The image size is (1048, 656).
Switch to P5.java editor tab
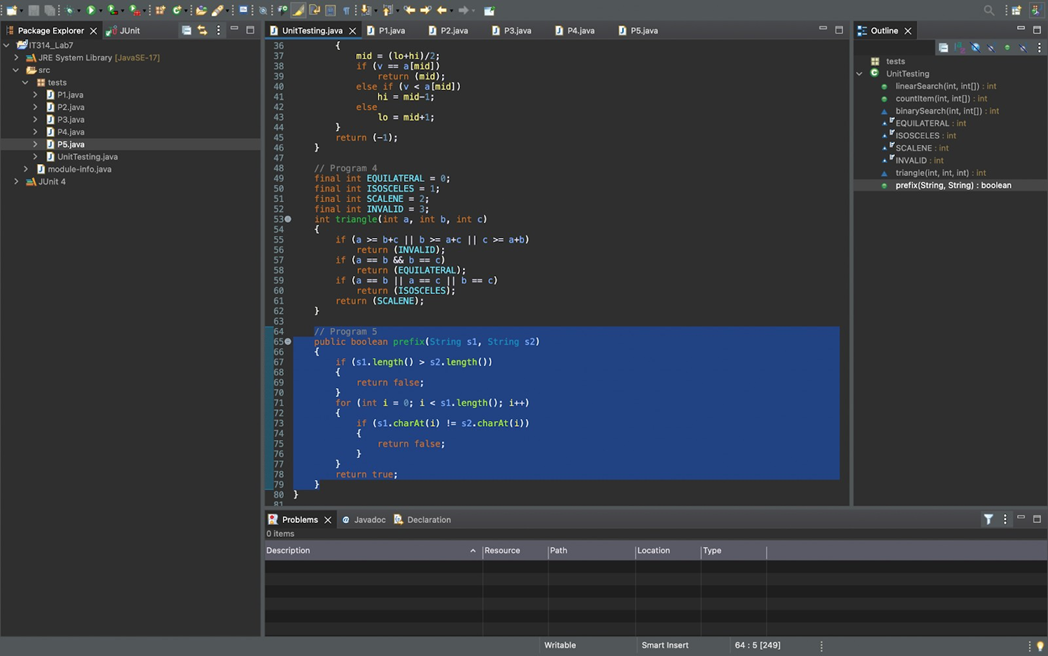point(638,31)
